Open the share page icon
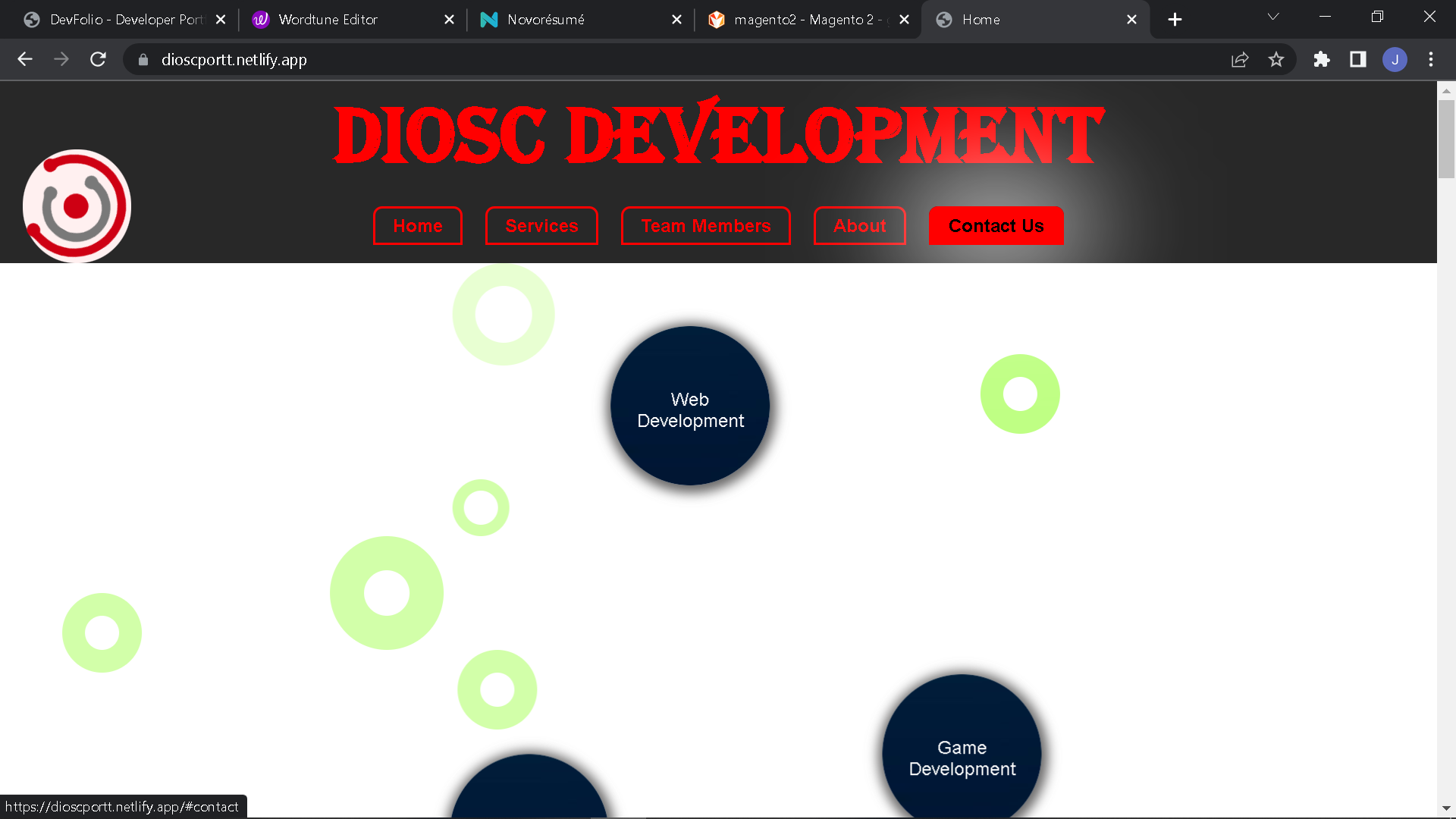1456x819 pixels. [x=1240, y=59]
